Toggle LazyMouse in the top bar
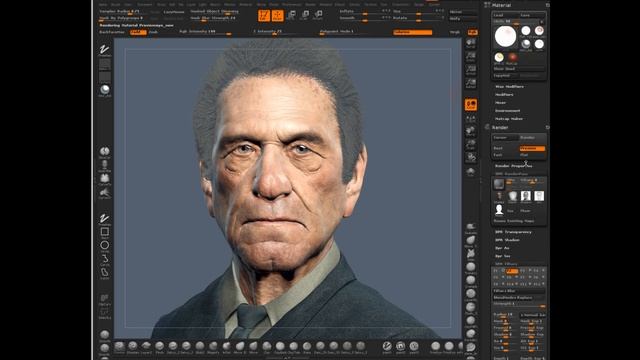The height and width of the screenshot is (360, 640). tap(174, 12)
